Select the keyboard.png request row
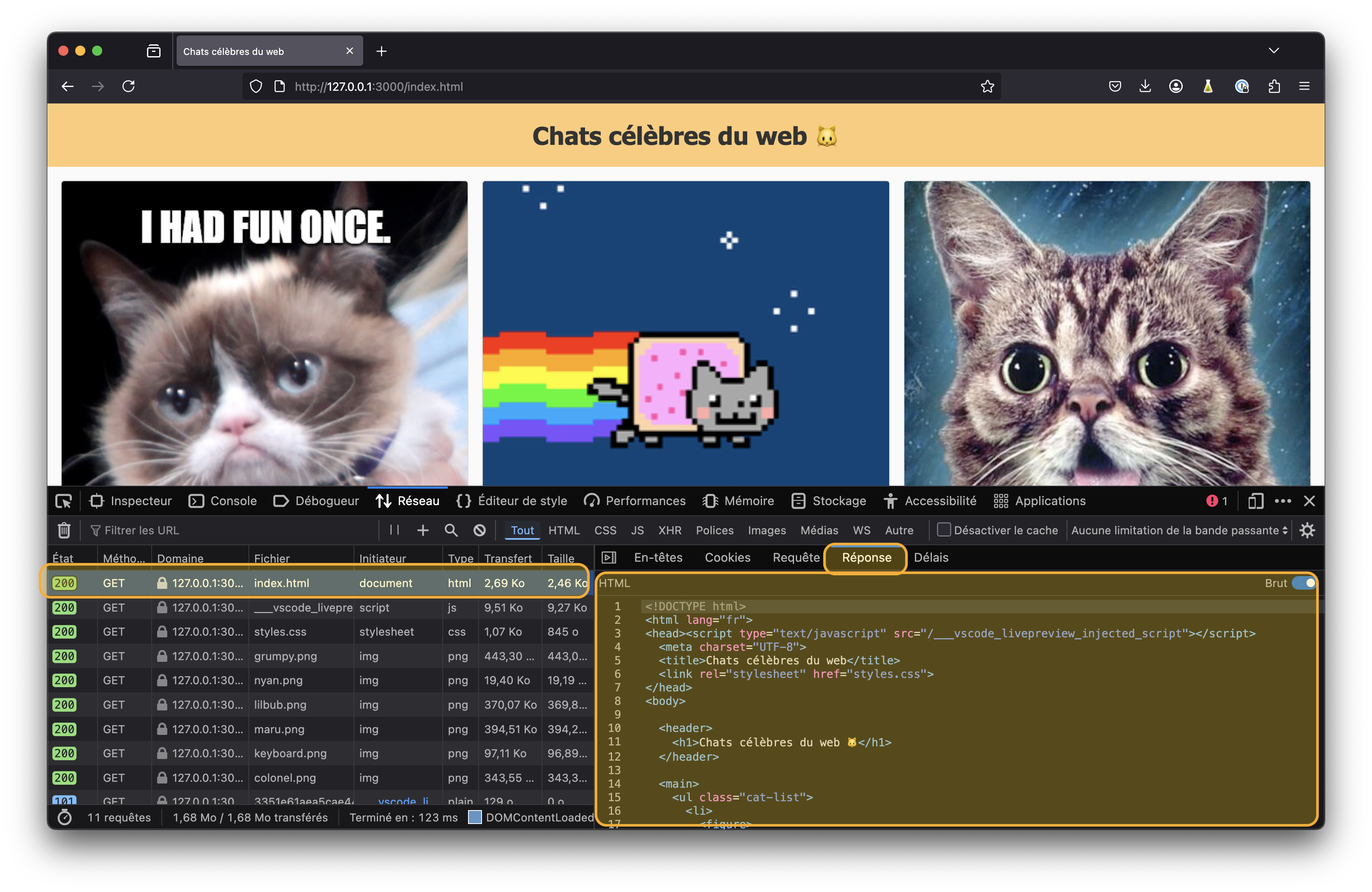 click(321, 753)
